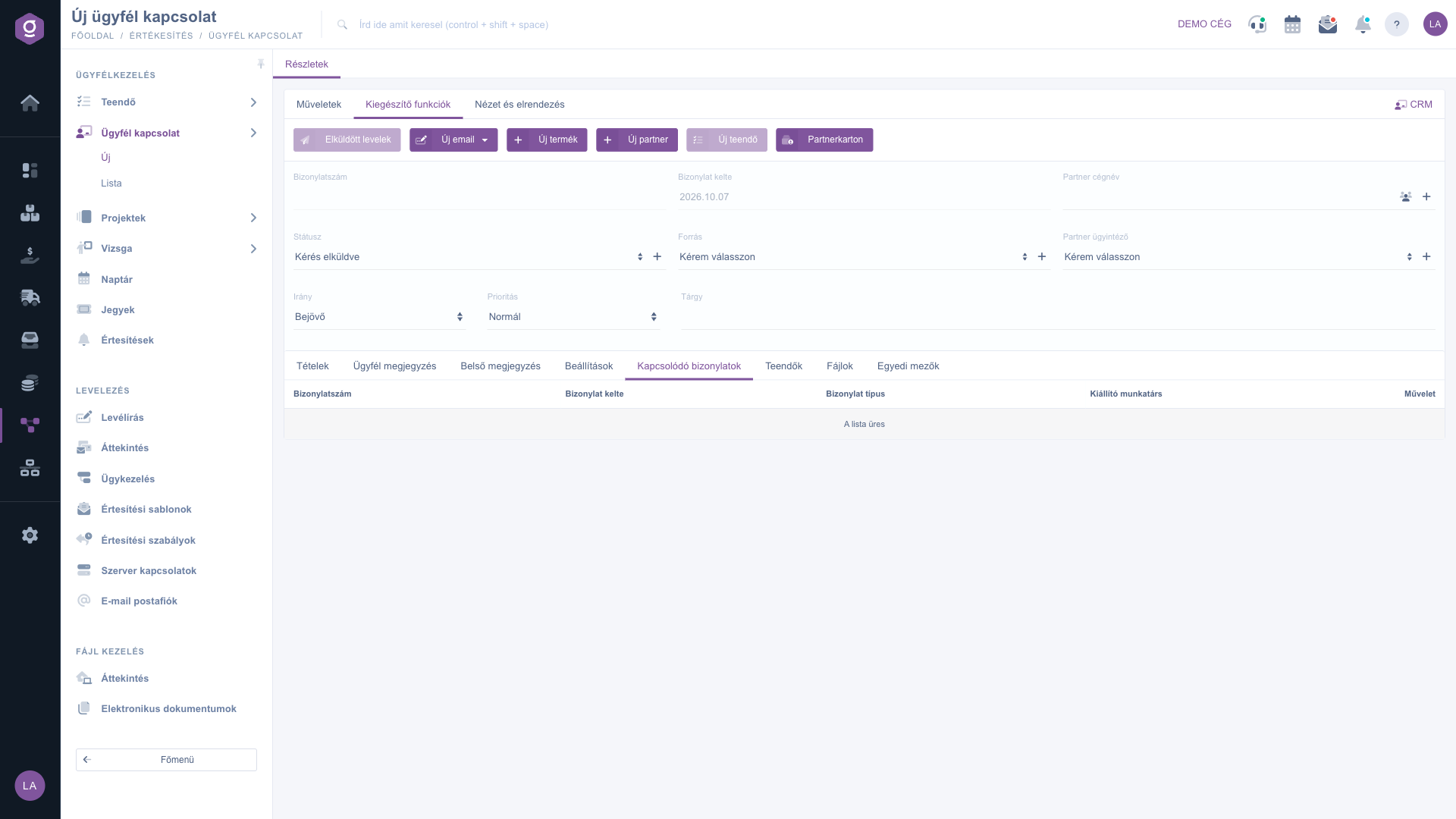Add new status with plus beside Státusz

pyautogui.click(x=657, y=256)
